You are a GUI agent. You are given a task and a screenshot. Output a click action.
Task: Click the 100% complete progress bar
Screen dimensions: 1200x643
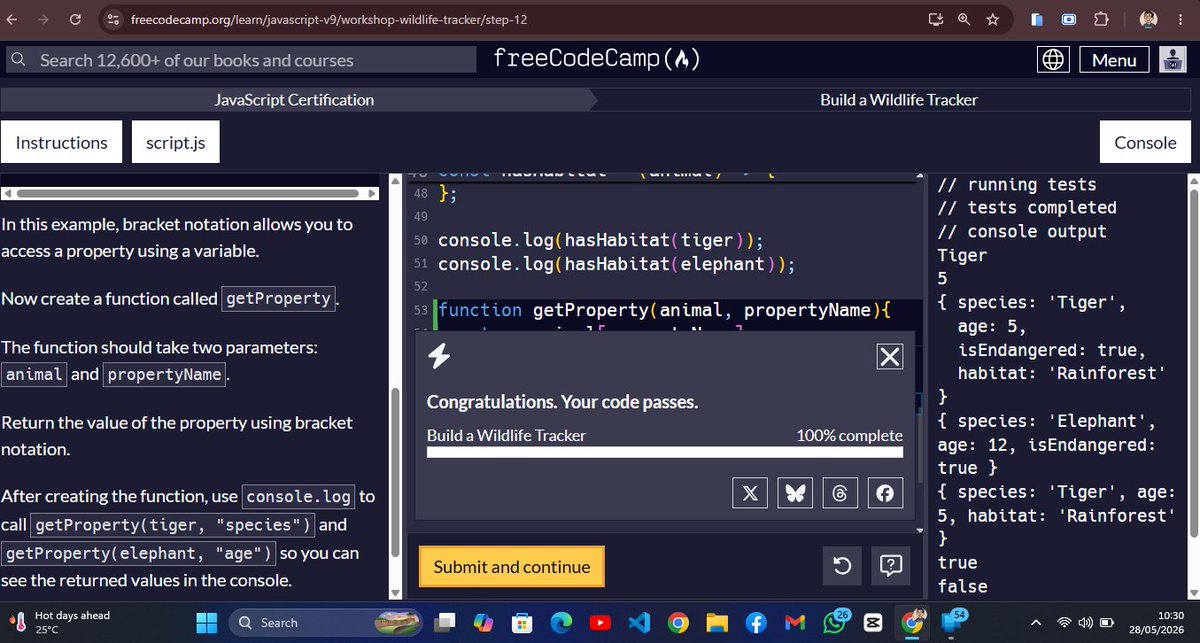[x=665, y=452]
